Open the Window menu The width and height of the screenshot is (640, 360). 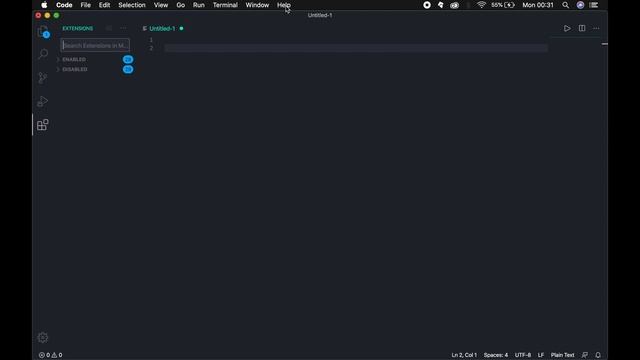tap(257, 5)
